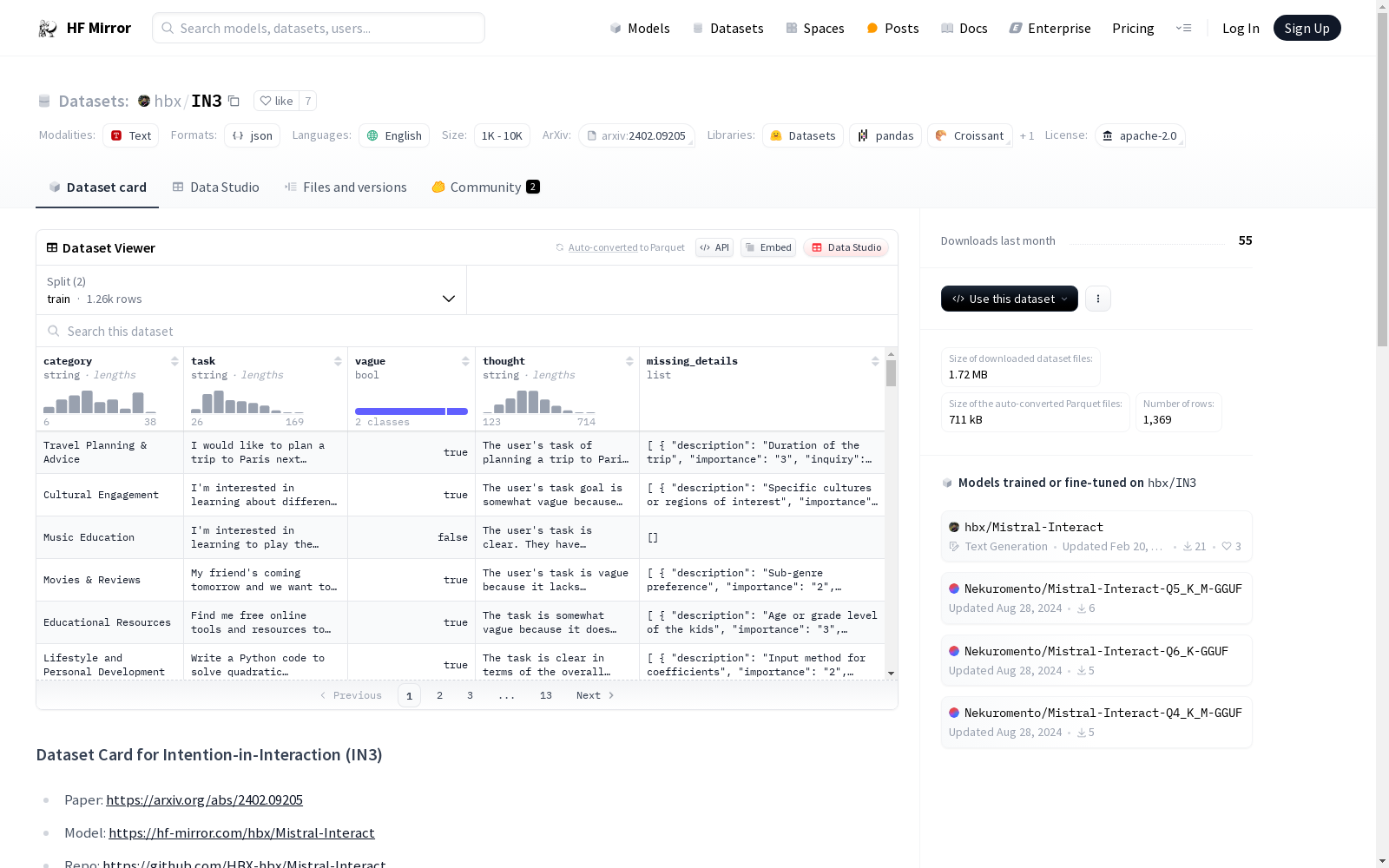This screenshot has width=1389, height=868.
Task: Click the arXiv paper tag 2402.09205
Action: (637, 135)
